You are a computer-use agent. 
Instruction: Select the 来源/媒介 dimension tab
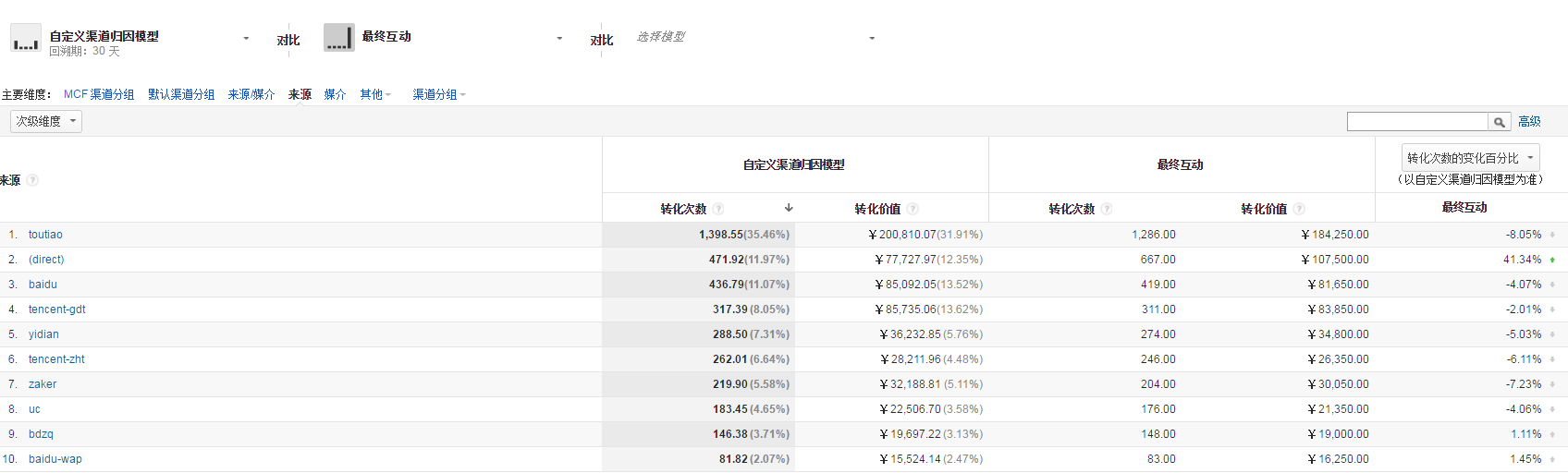251,94
